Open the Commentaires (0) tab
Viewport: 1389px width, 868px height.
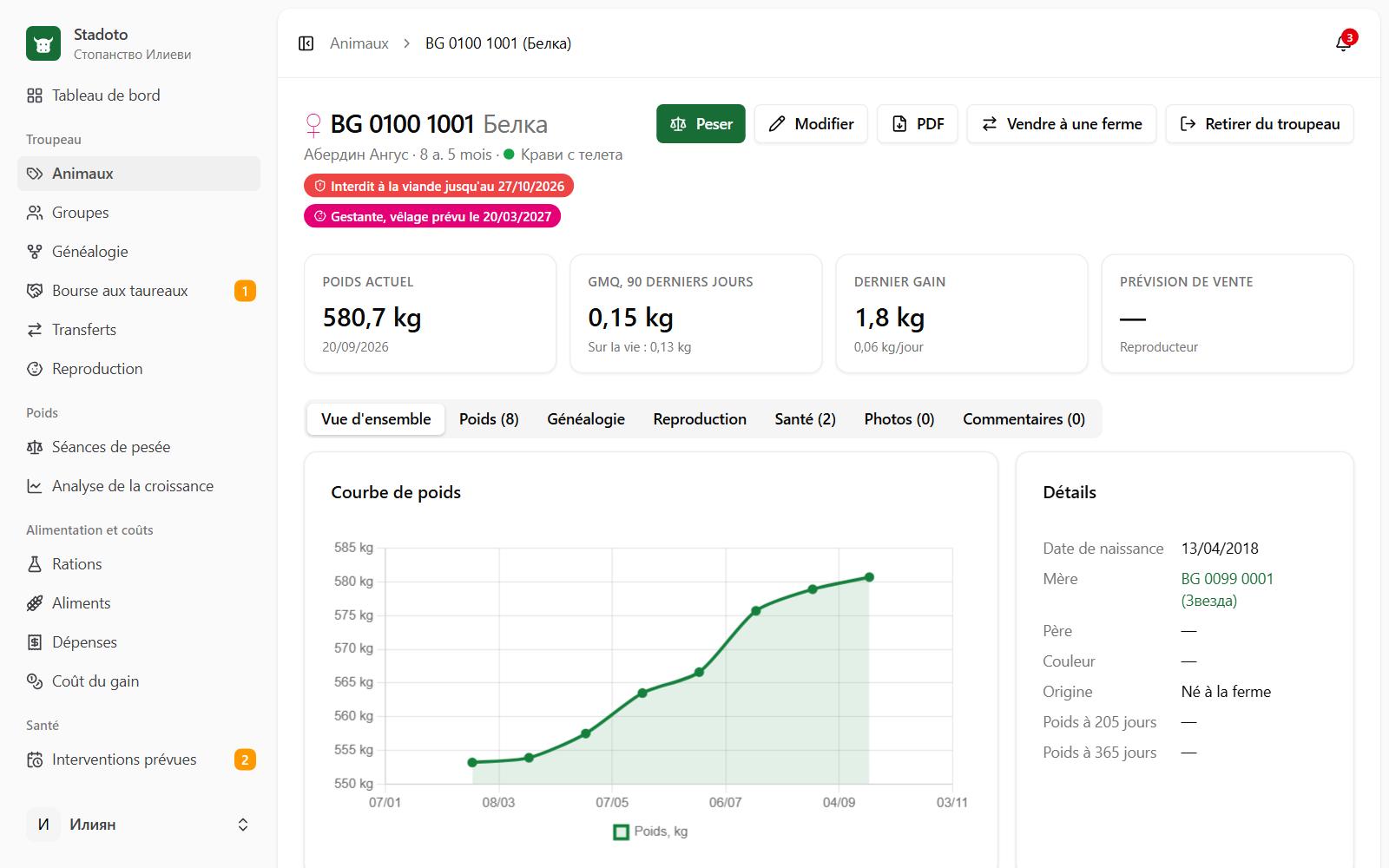pyautogui.click(x=1024, y=419)
